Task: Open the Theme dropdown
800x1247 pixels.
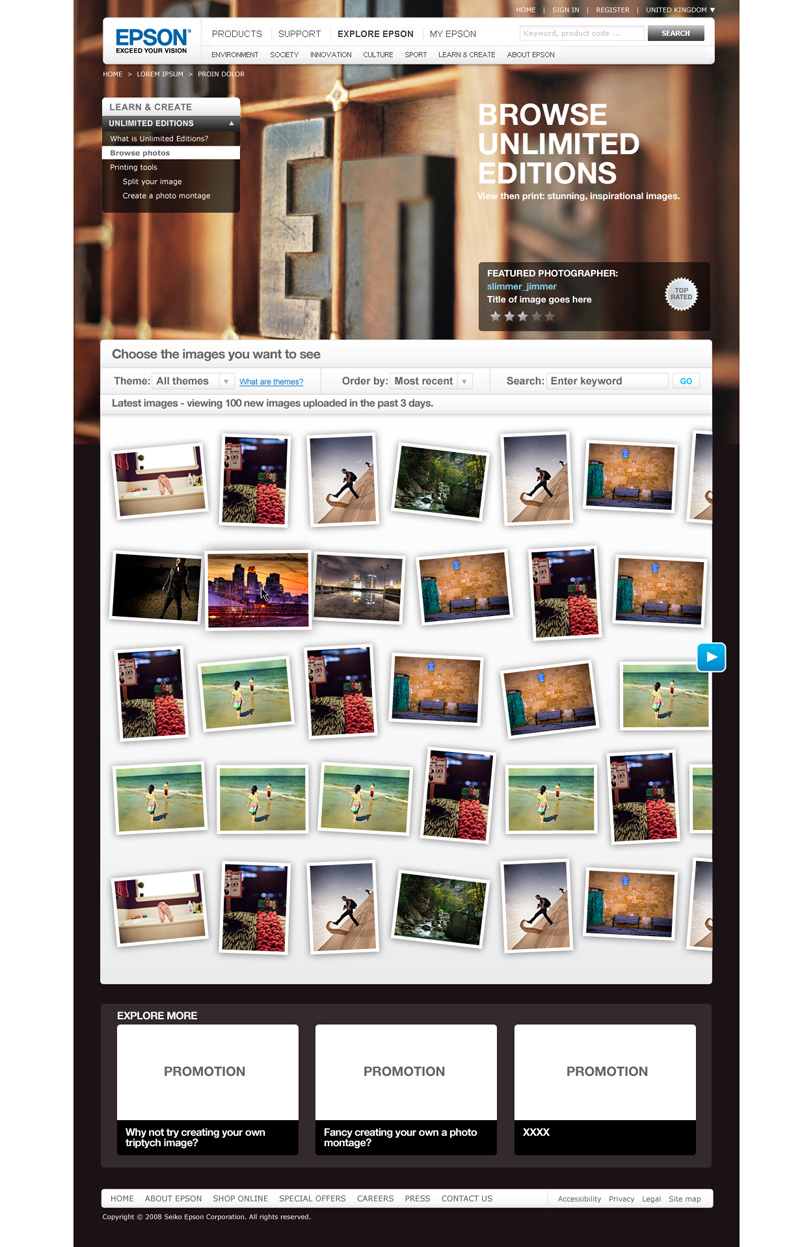Action: pos(227,381)
